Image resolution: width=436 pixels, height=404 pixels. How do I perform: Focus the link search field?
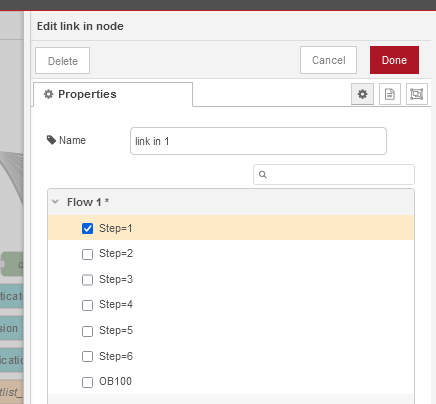click(x=334, y=174)
